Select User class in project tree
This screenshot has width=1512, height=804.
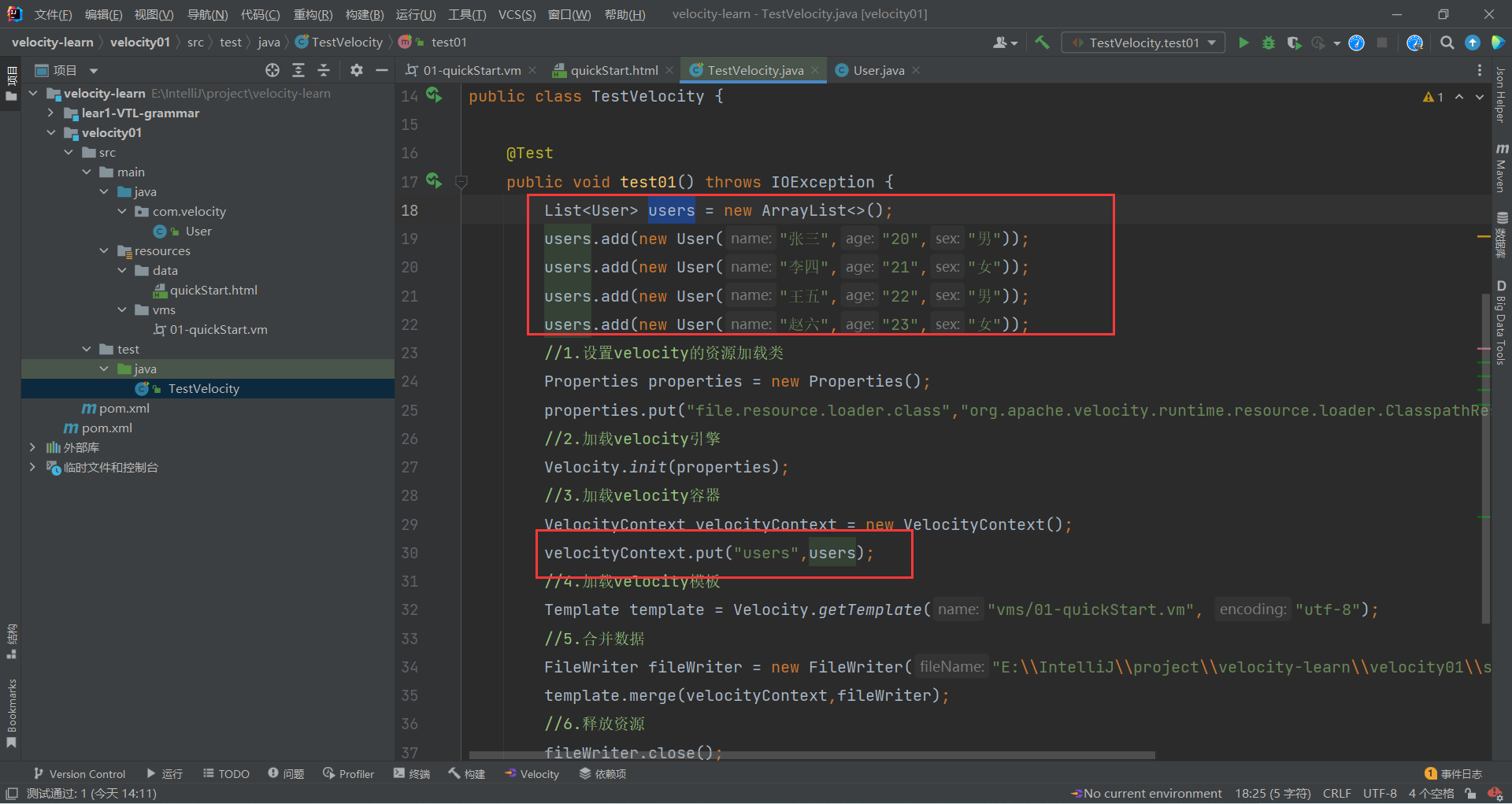pos(198,231)
